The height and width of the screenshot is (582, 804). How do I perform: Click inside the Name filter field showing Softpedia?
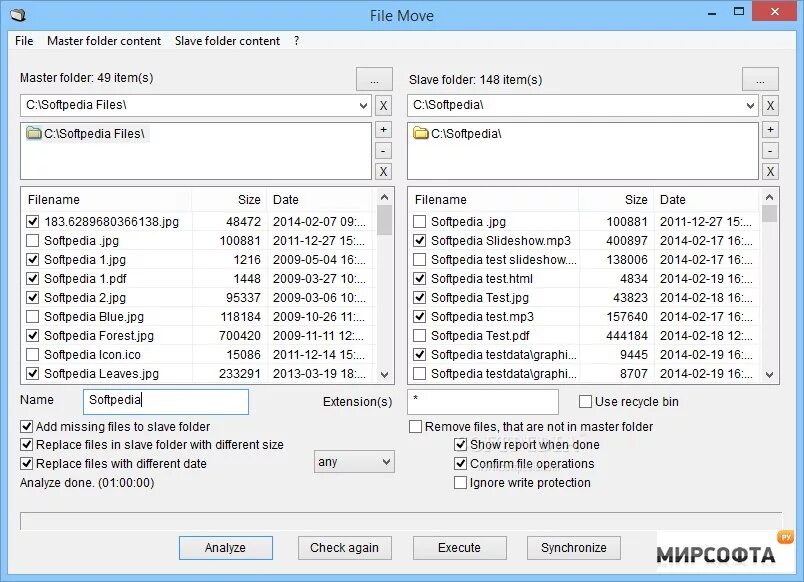pyautogui.click(x=165, y=400)
